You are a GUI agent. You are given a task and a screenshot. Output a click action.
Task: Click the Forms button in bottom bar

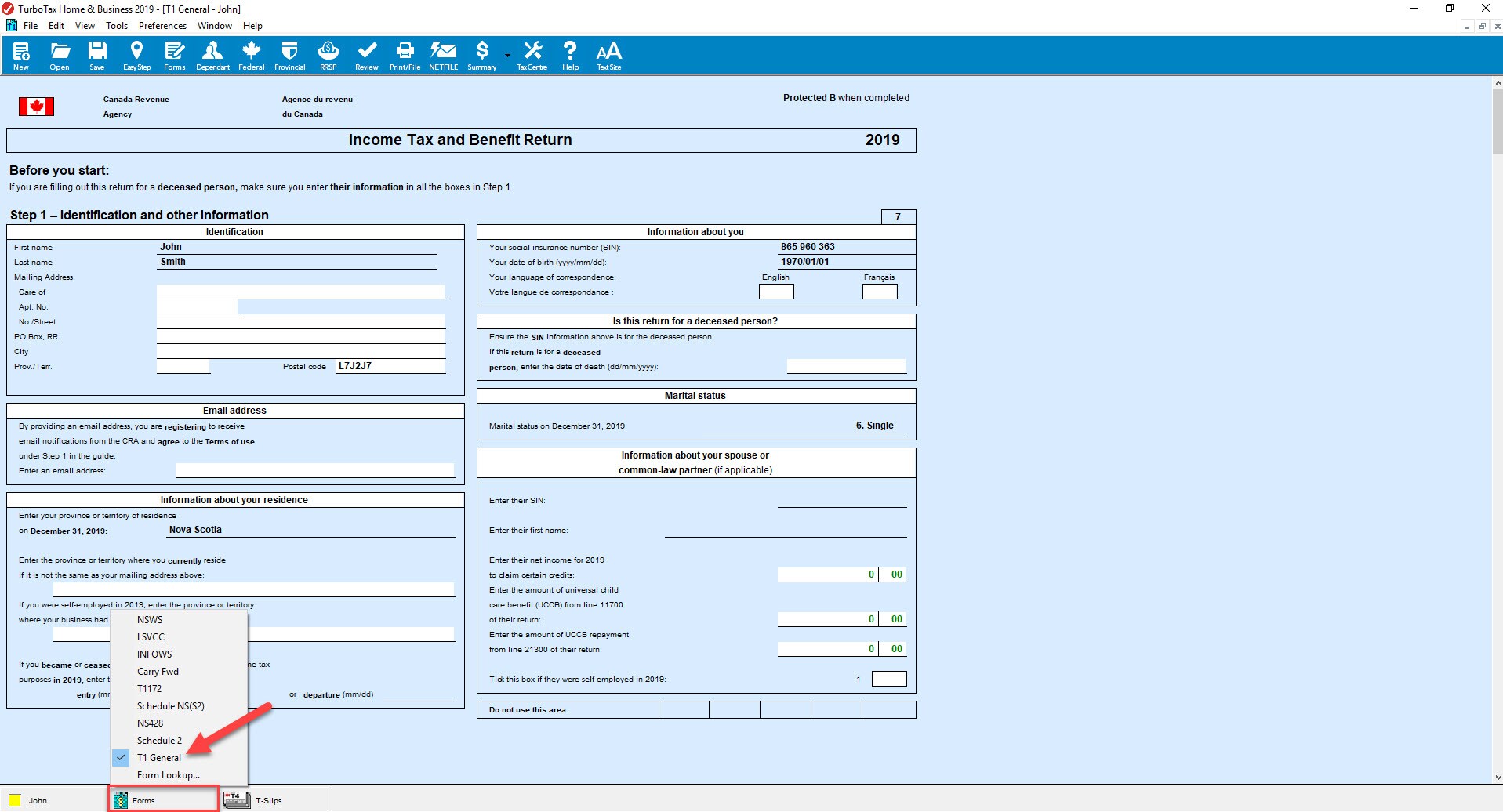point(163,799)
